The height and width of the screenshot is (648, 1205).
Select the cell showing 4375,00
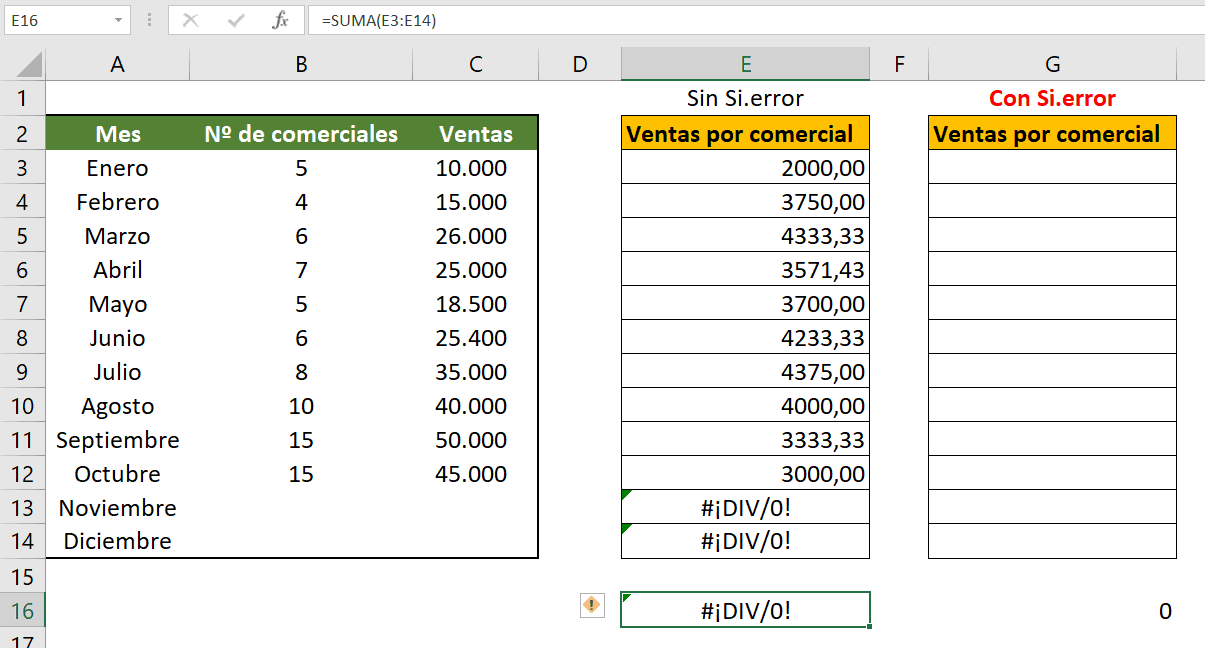coord(745,371)
